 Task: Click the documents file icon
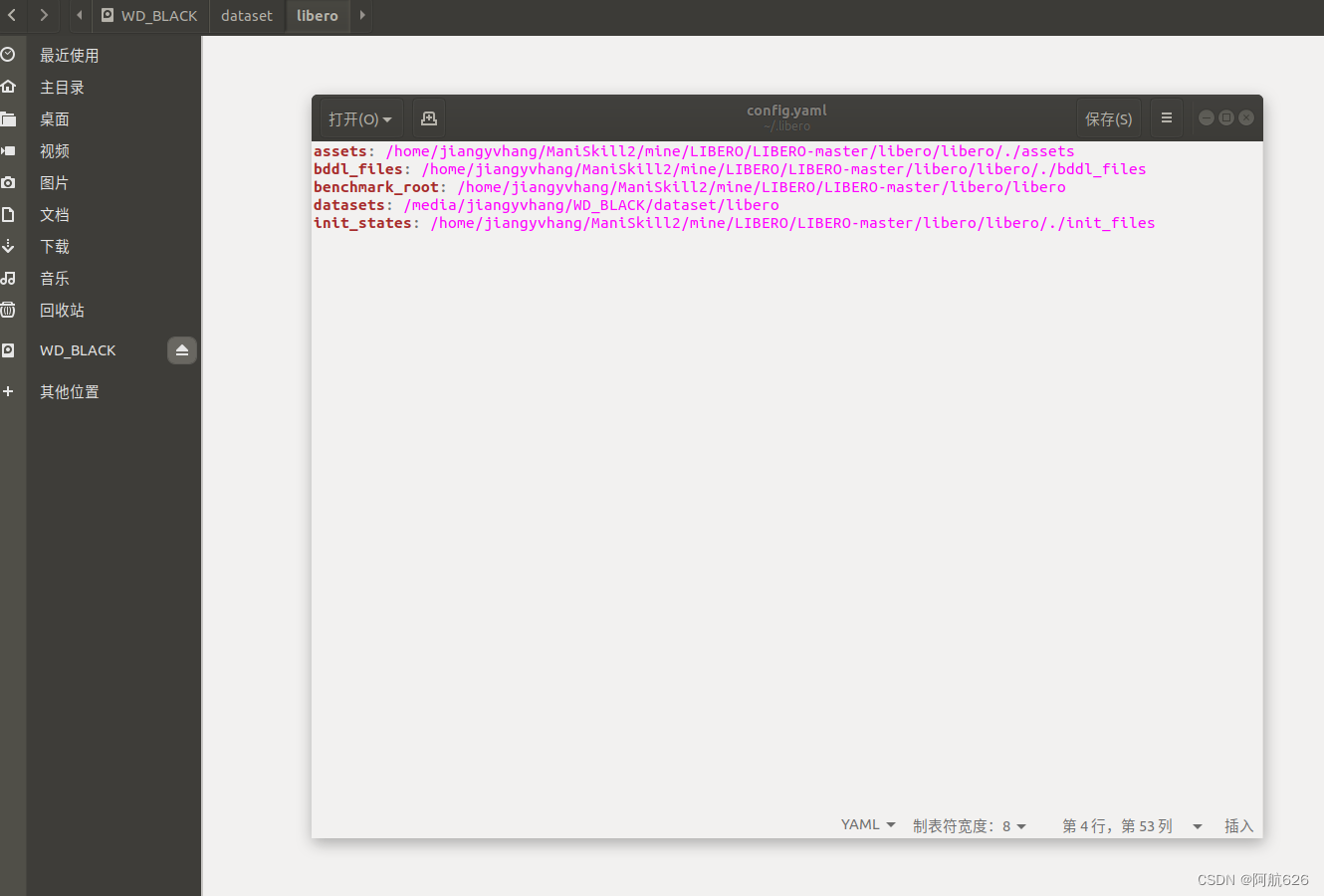8,214
